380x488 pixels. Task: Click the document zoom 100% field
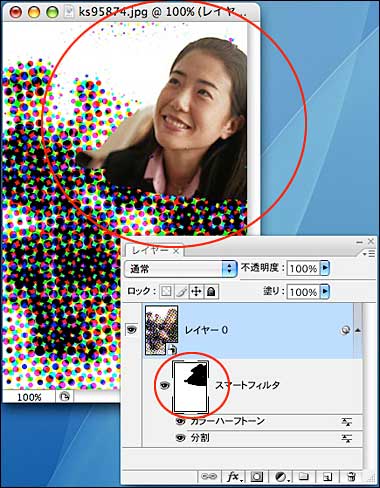(x=29, y=397)
